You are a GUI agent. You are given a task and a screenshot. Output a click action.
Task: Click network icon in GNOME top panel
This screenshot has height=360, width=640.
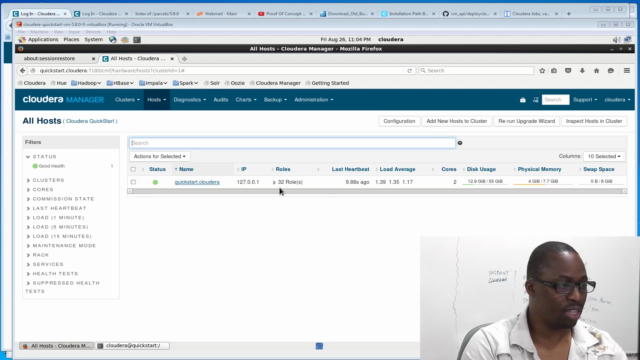628,40
